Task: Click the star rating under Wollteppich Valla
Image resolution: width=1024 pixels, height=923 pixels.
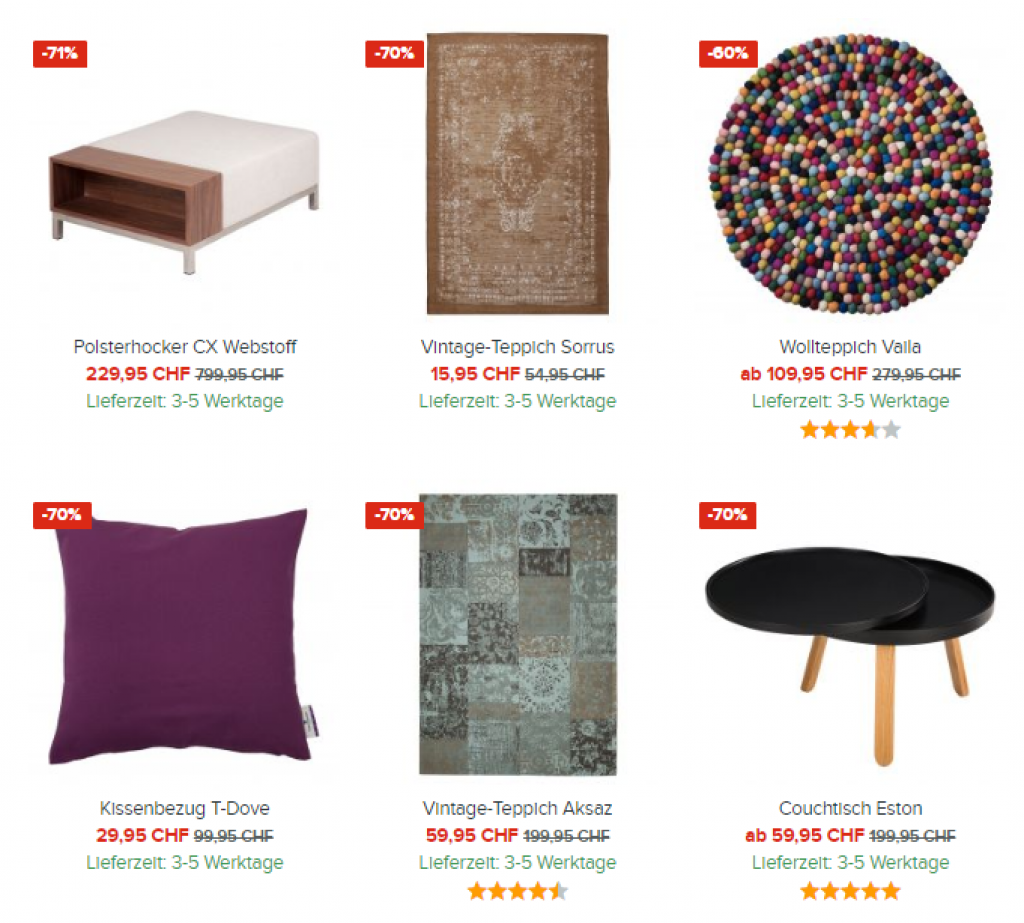Action: pos(850,430)
